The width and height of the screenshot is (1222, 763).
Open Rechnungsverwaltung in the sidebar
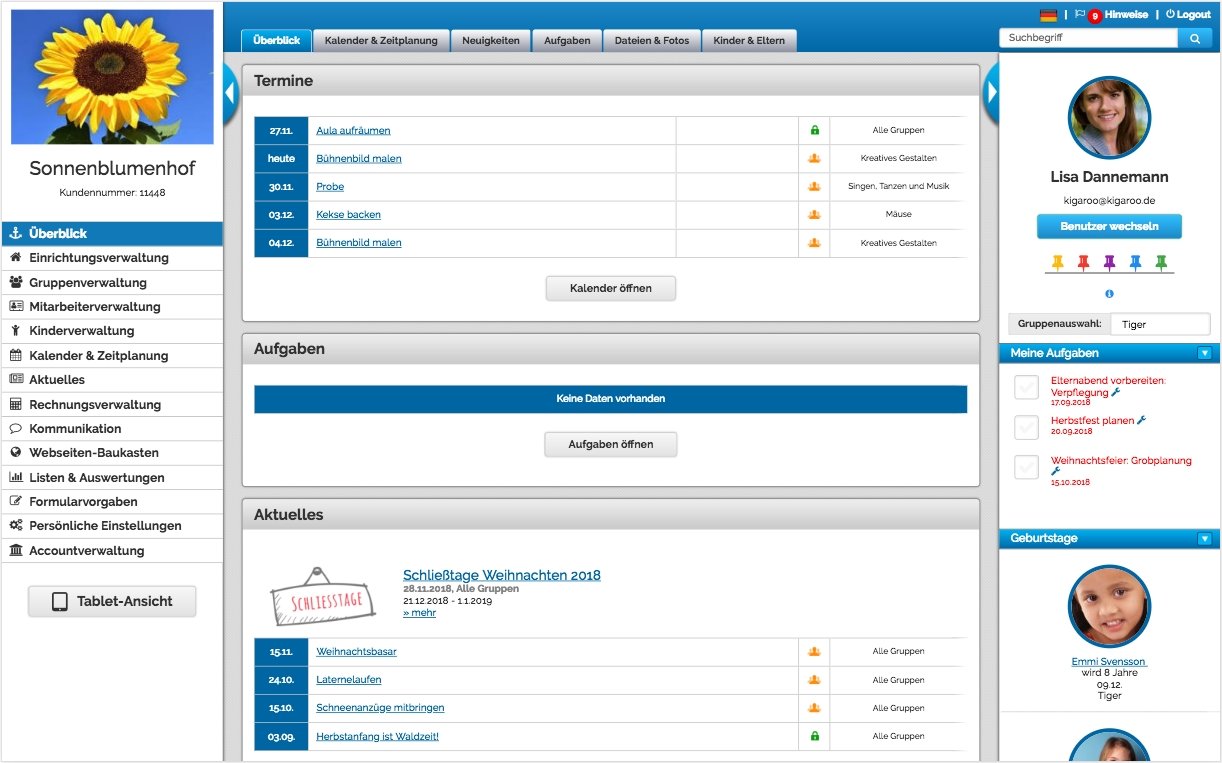112,405
